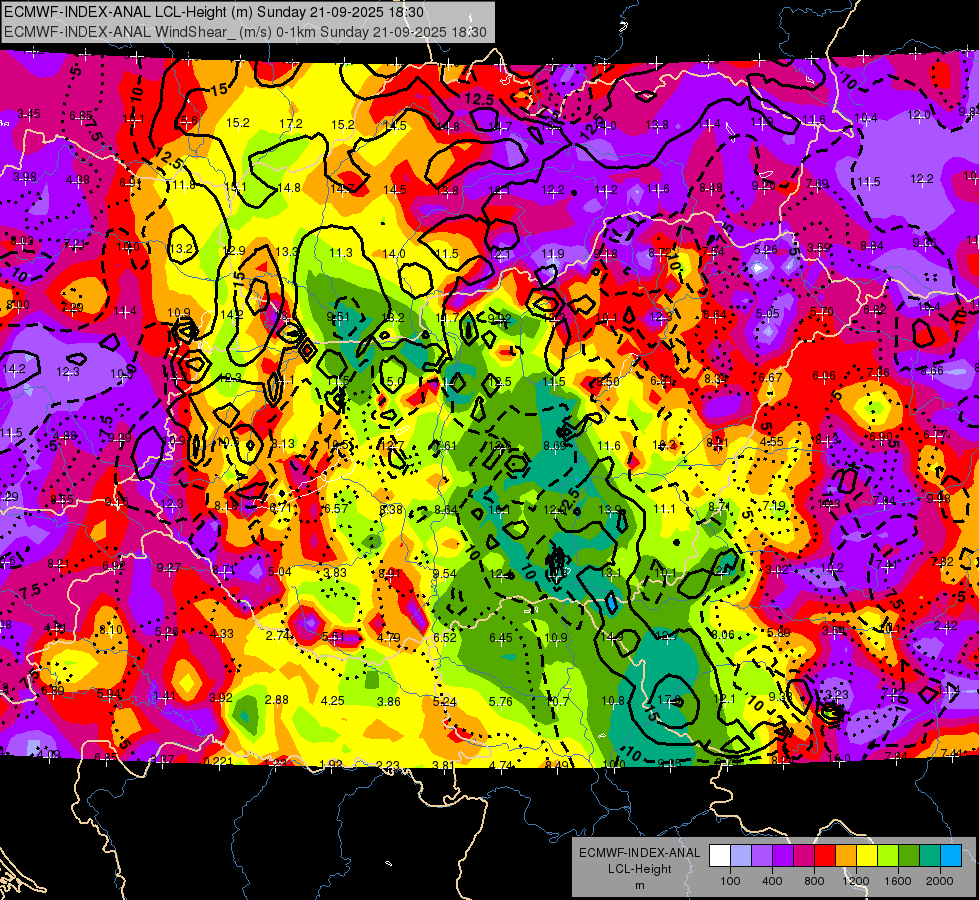Click the yellow legend swatch right of 1200

867,855
